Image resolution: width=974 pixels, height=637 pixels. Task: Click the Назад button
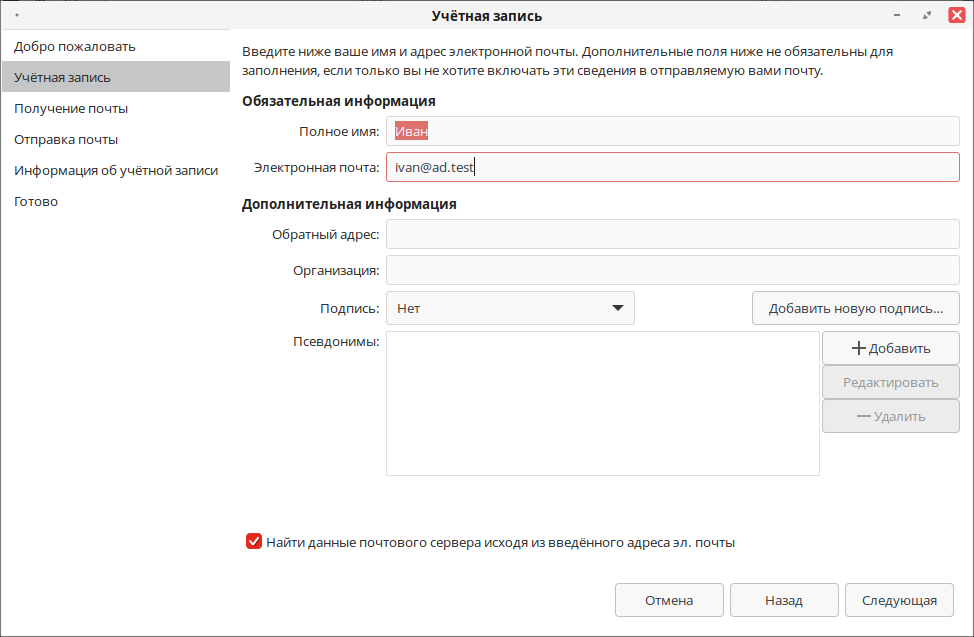[784, 600]
